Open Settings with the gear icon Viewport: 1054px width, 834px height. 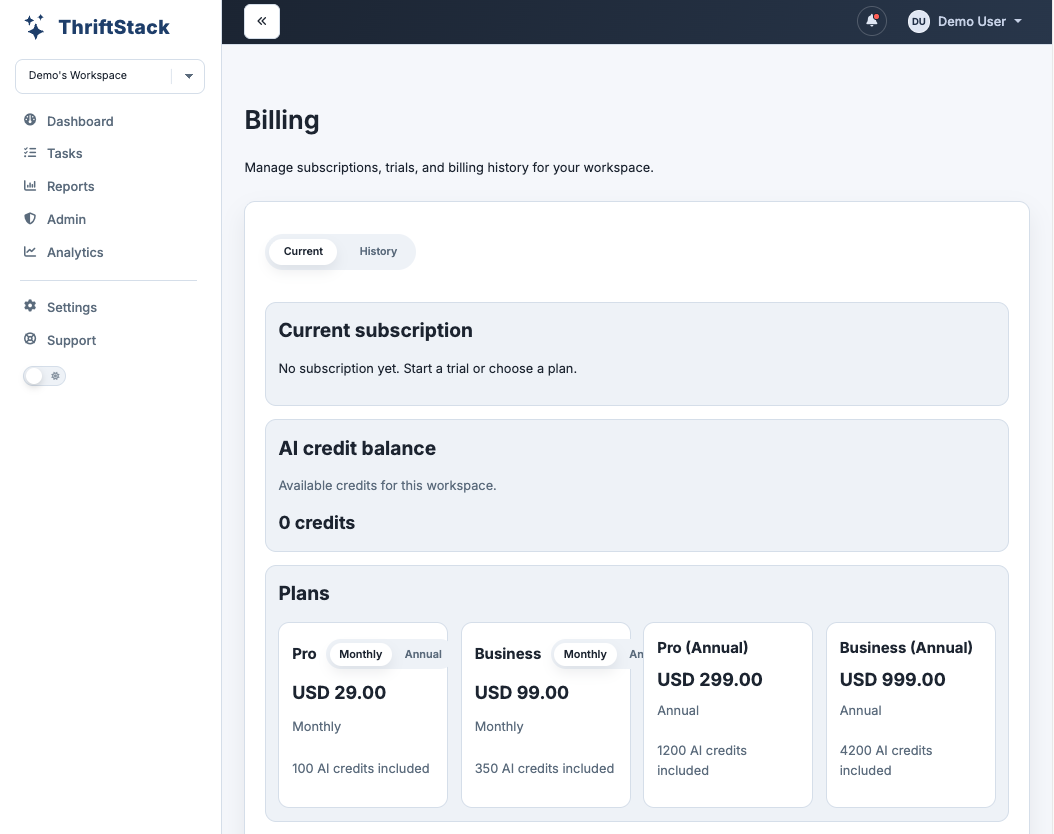click(x=30, y=307)
